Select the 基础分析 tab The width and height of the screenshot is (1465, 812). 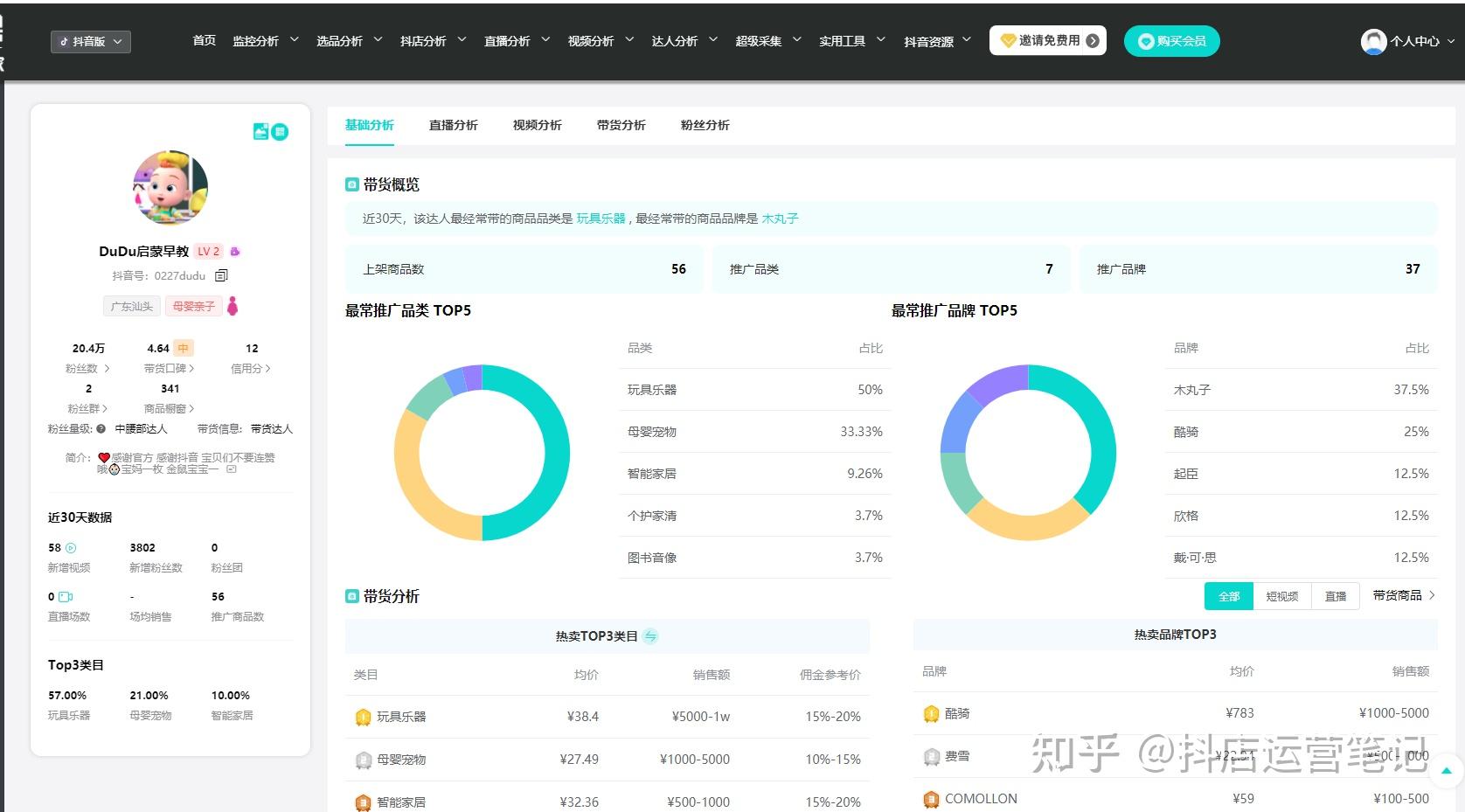pos(369,125)
